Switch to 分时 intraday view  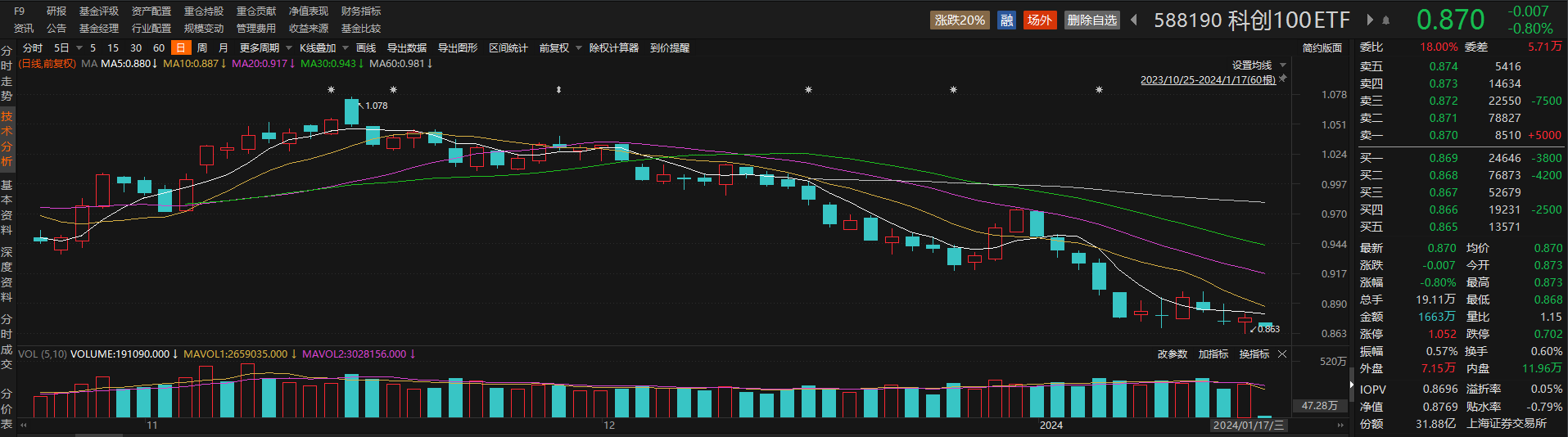(x=33, y=48)
